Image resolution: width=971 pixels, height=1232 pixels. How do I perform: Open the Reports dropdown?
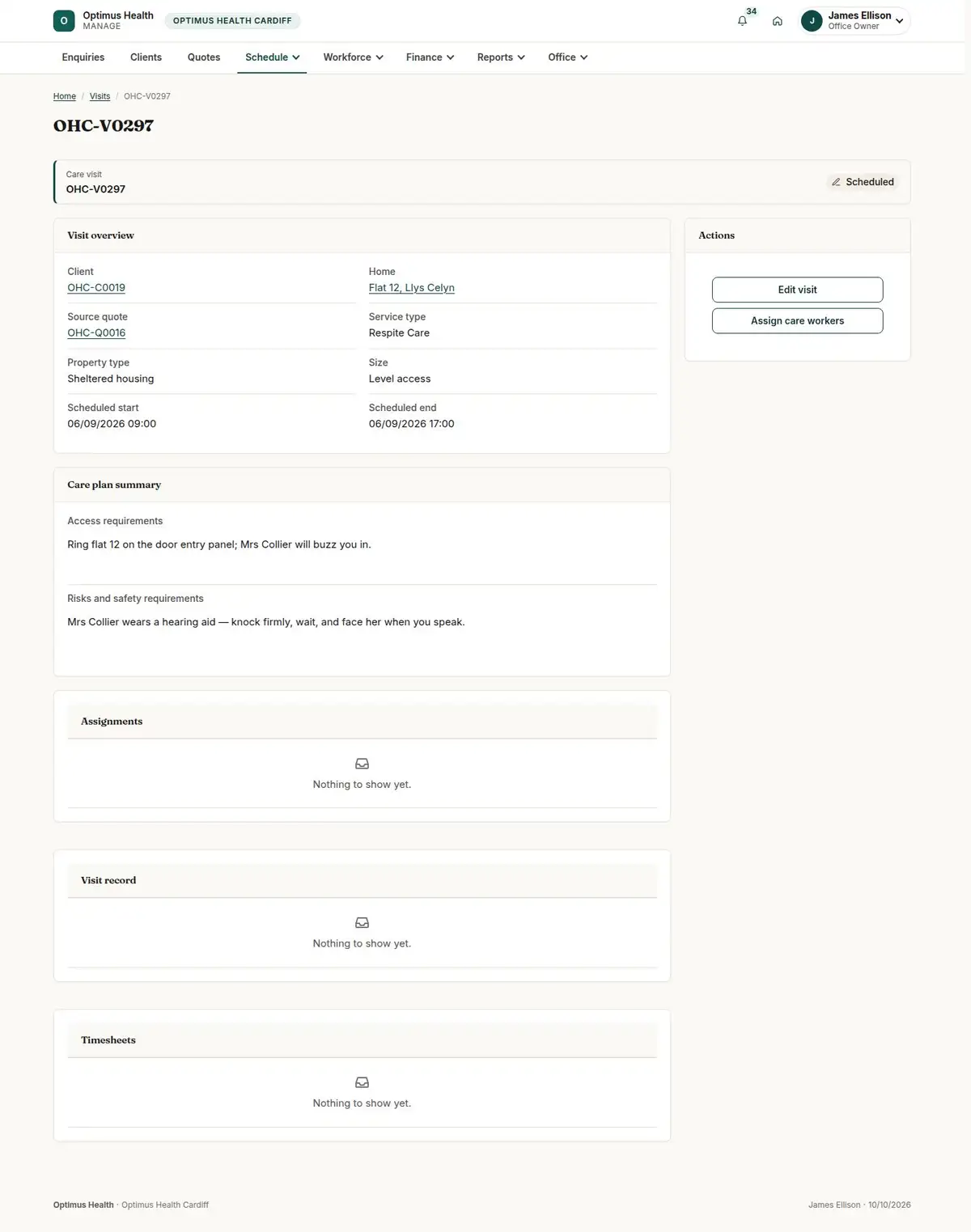[501, 57]
